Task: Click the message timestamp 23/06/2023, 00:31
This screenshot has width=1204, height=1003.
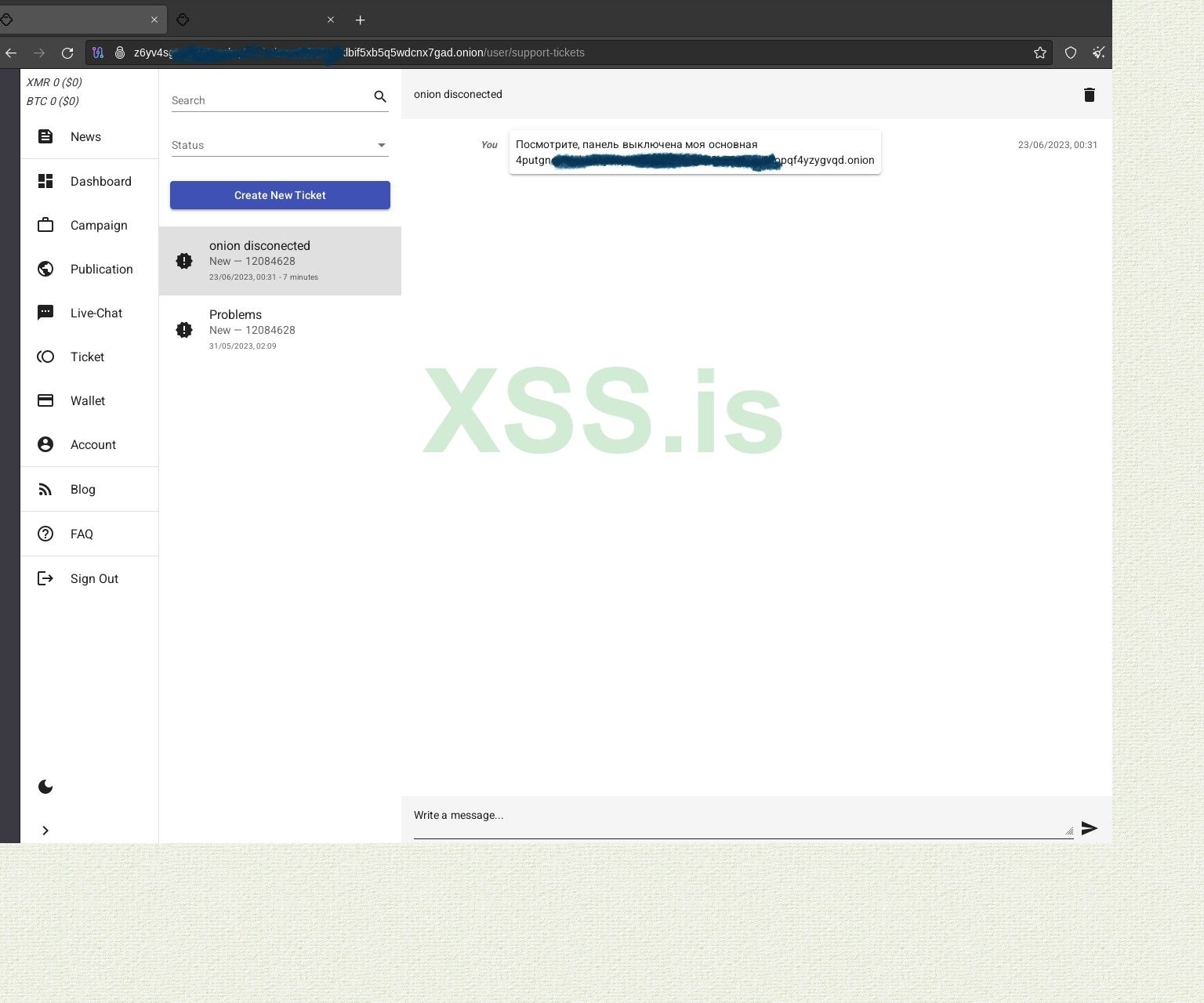Action: pos(1057,145)
